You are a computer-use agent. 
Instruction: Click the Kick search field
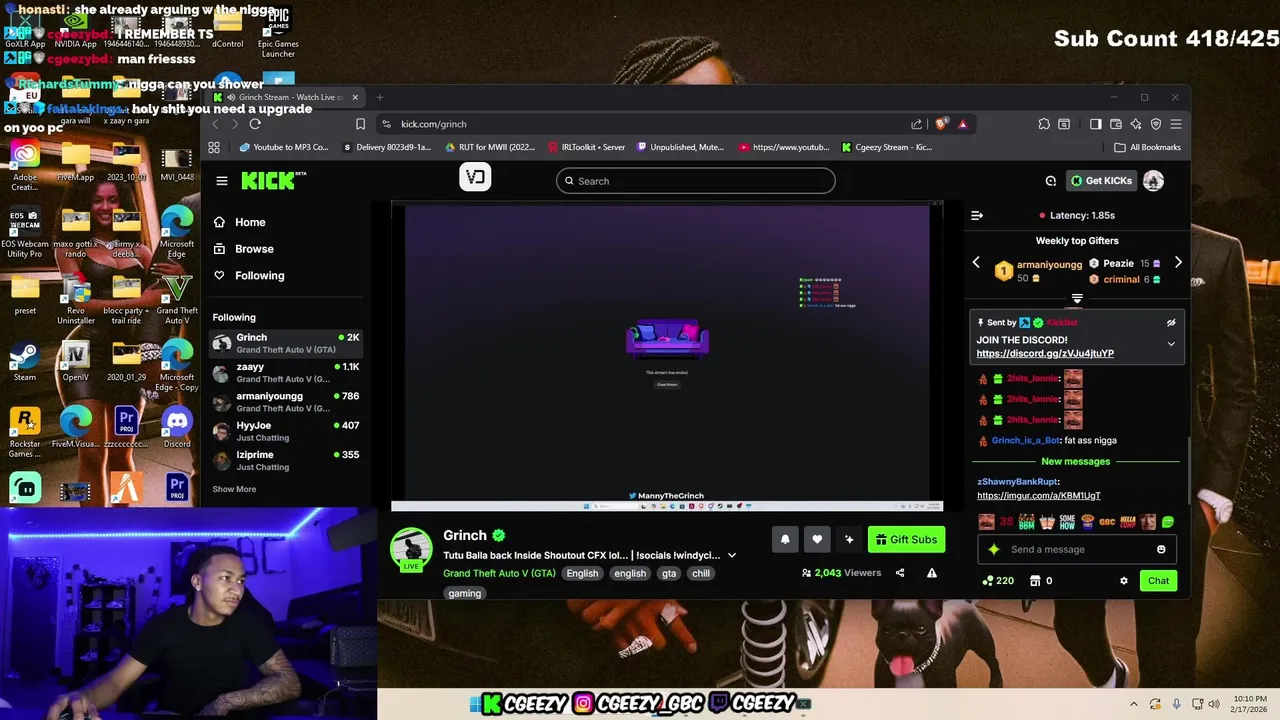tap(696, 181)
